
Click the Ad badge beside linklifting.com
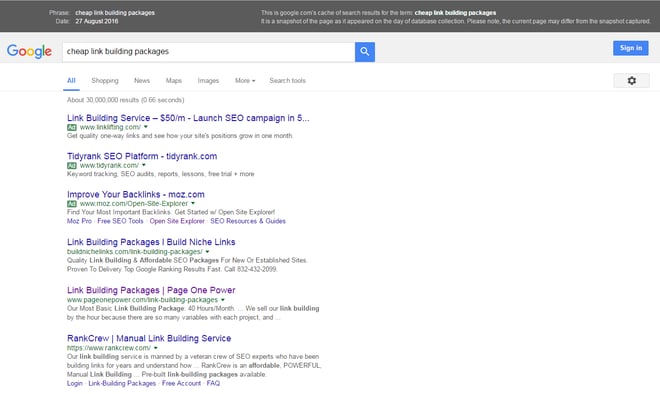(x=72, y=127)
